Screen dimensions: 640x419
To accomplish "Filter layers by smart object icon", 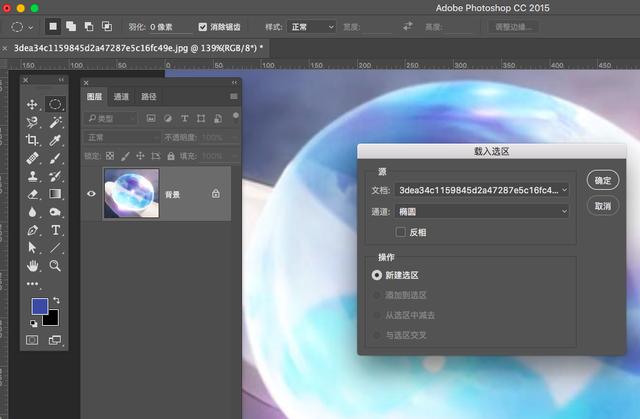I will point(218,118).
